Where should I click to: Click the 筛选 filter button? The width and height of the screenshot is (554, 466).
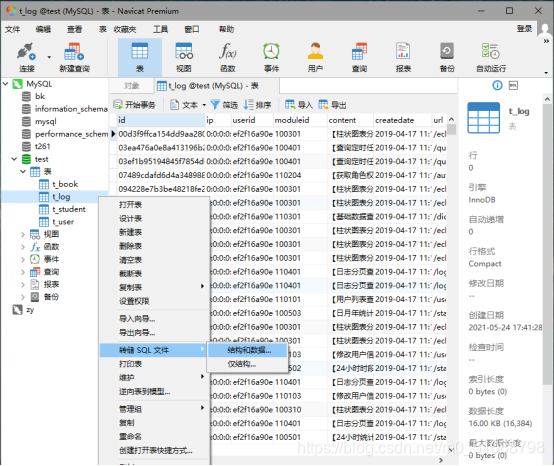[224, 105]
